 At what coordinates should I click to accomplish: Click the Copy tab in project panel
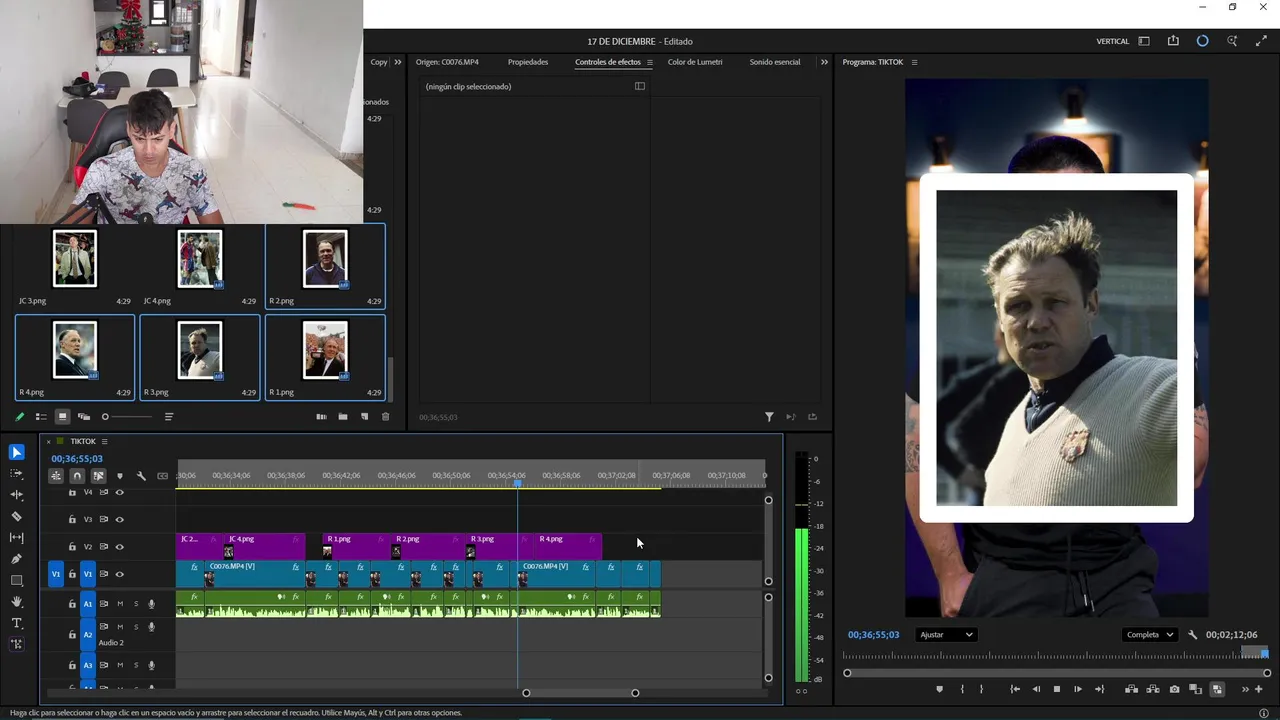379,62
